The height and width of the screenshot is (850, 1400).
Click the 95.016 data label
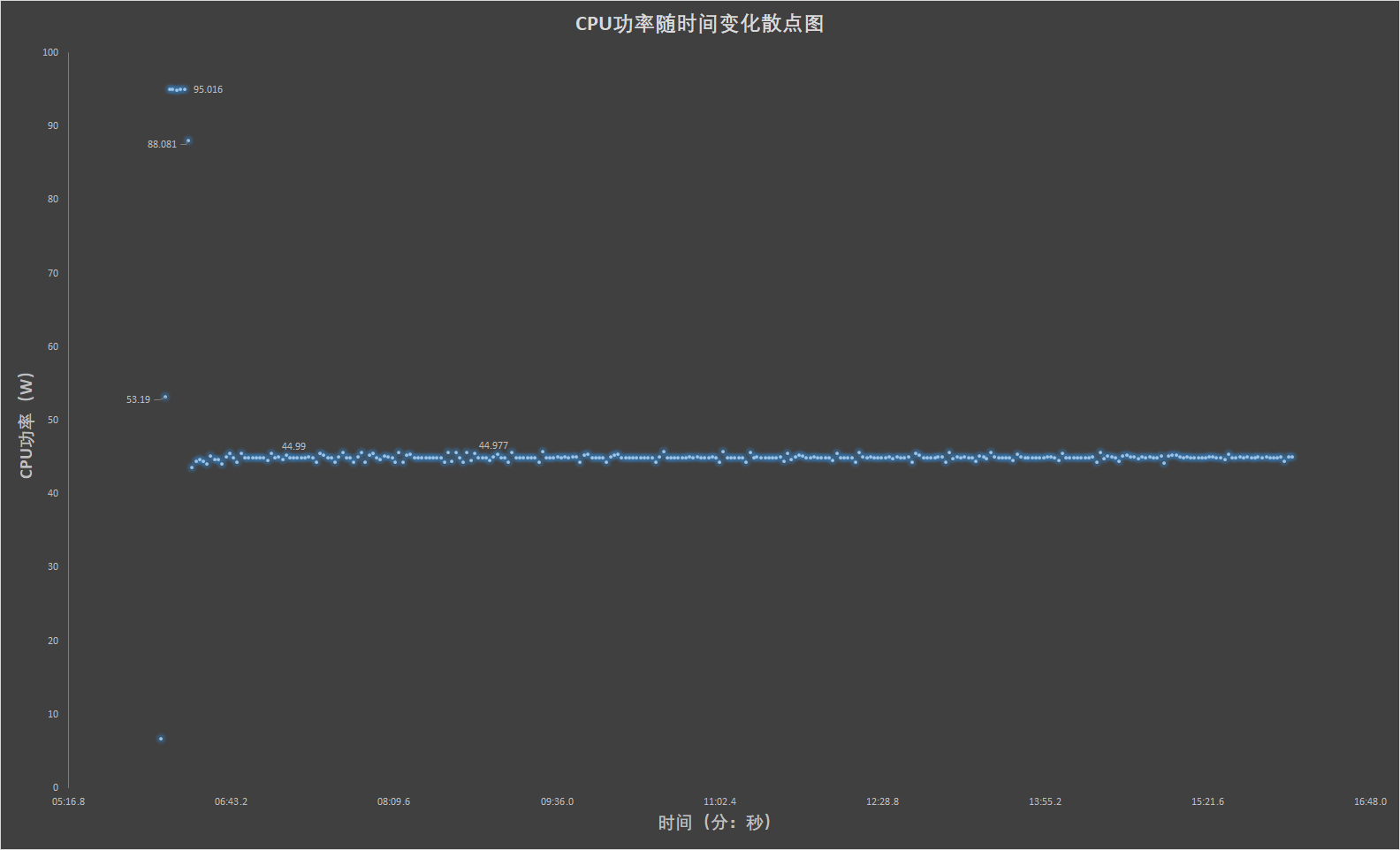(208, 90)
